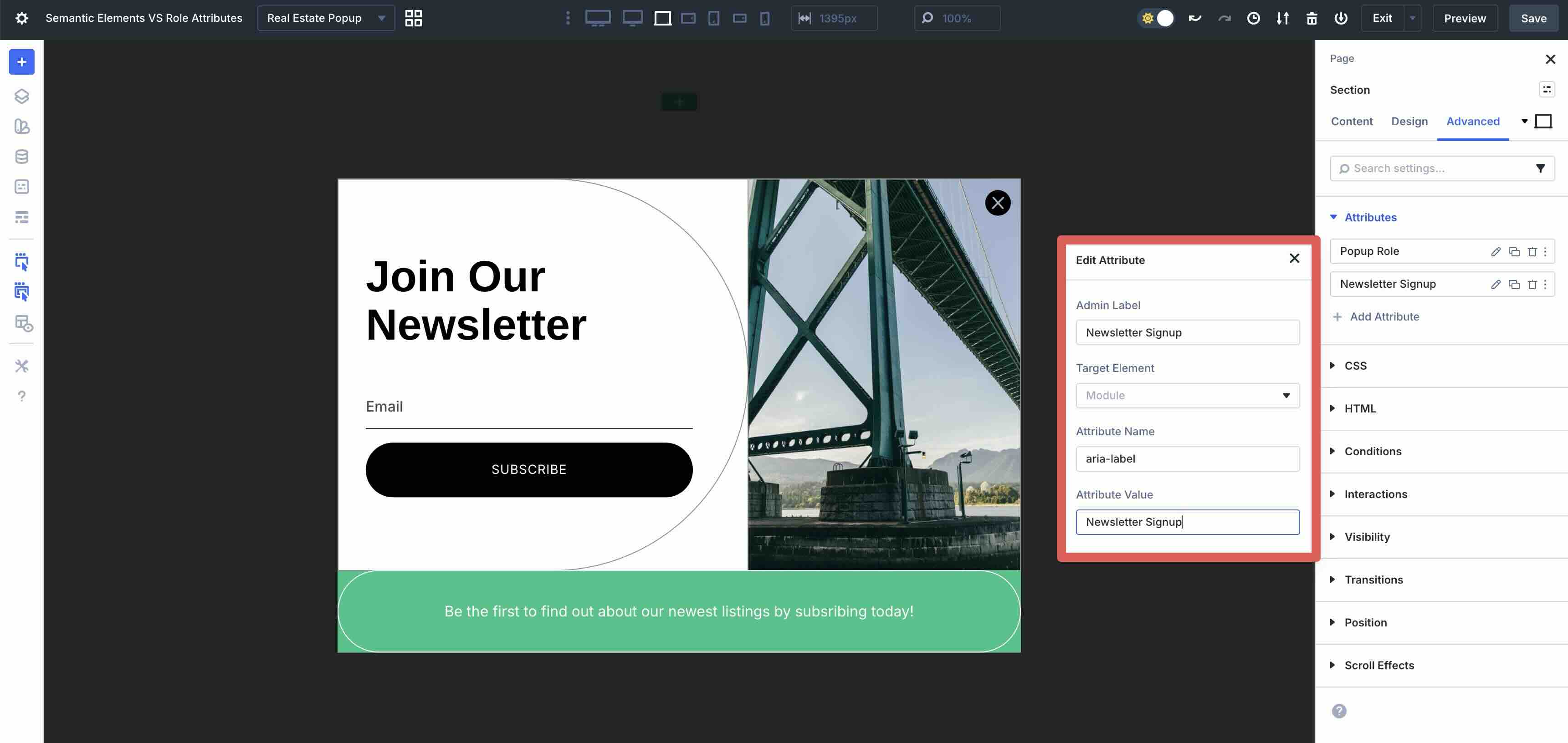Select the desktop preview view icon
This screenshot has width=1568, height=743.
tap(597, 18)
